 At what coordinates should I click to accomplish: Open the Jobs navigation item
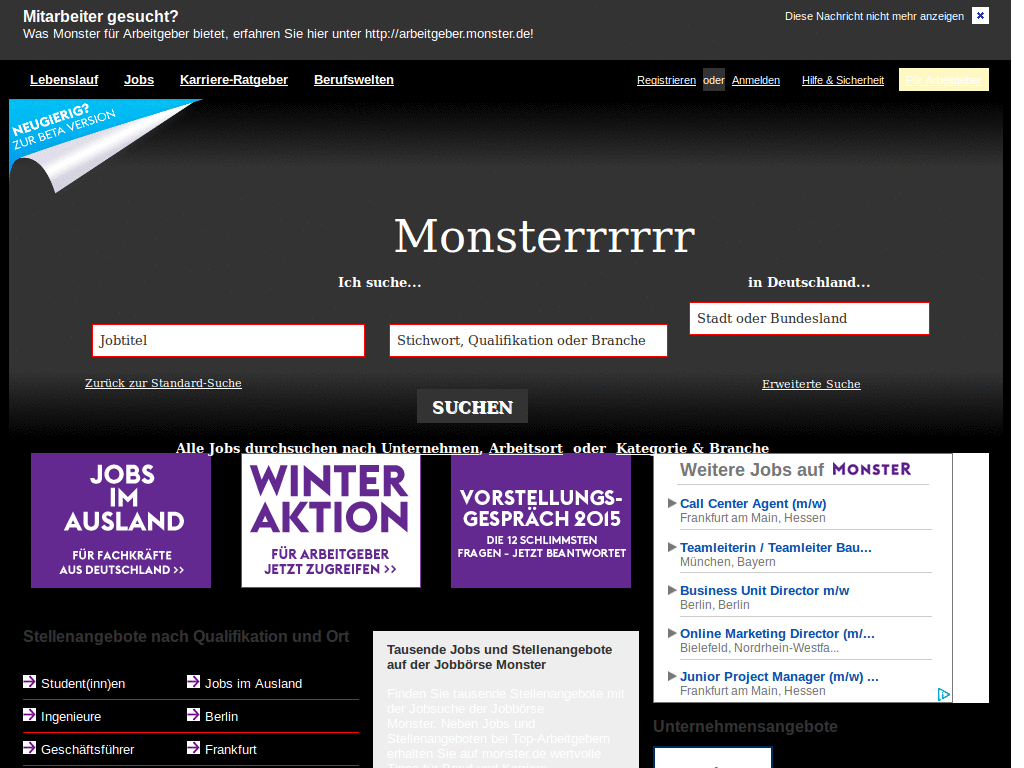(139, 80)
